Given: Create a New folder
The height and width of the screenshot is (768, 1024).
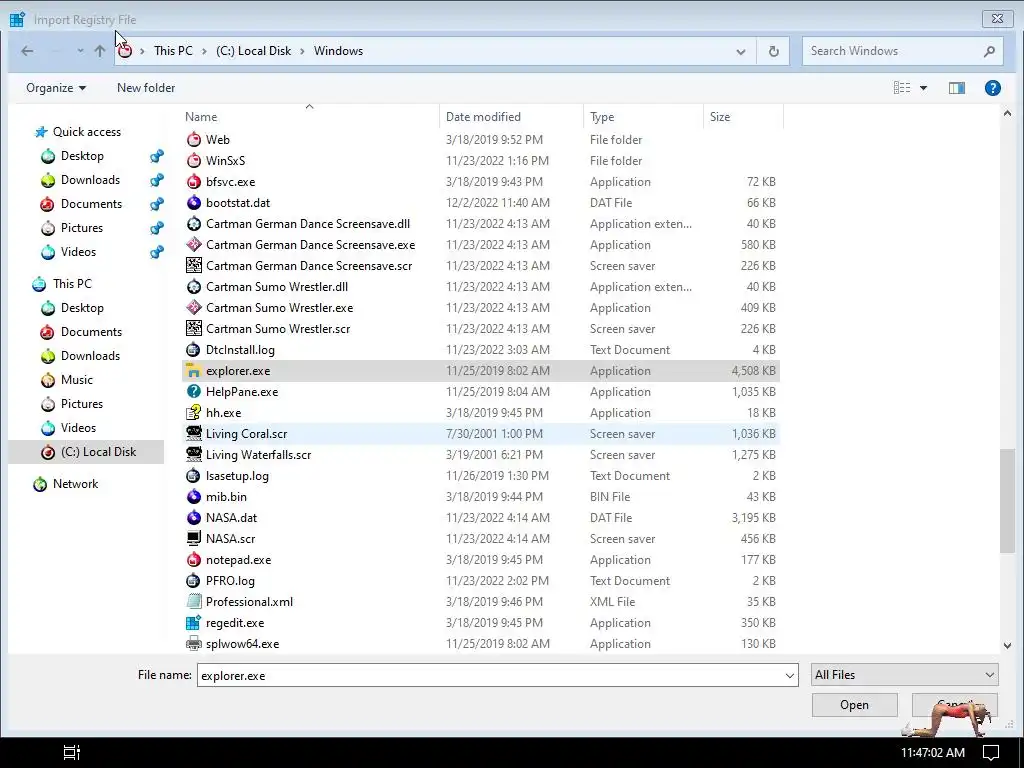Looking at the screenshot, I should click(146, 88).
